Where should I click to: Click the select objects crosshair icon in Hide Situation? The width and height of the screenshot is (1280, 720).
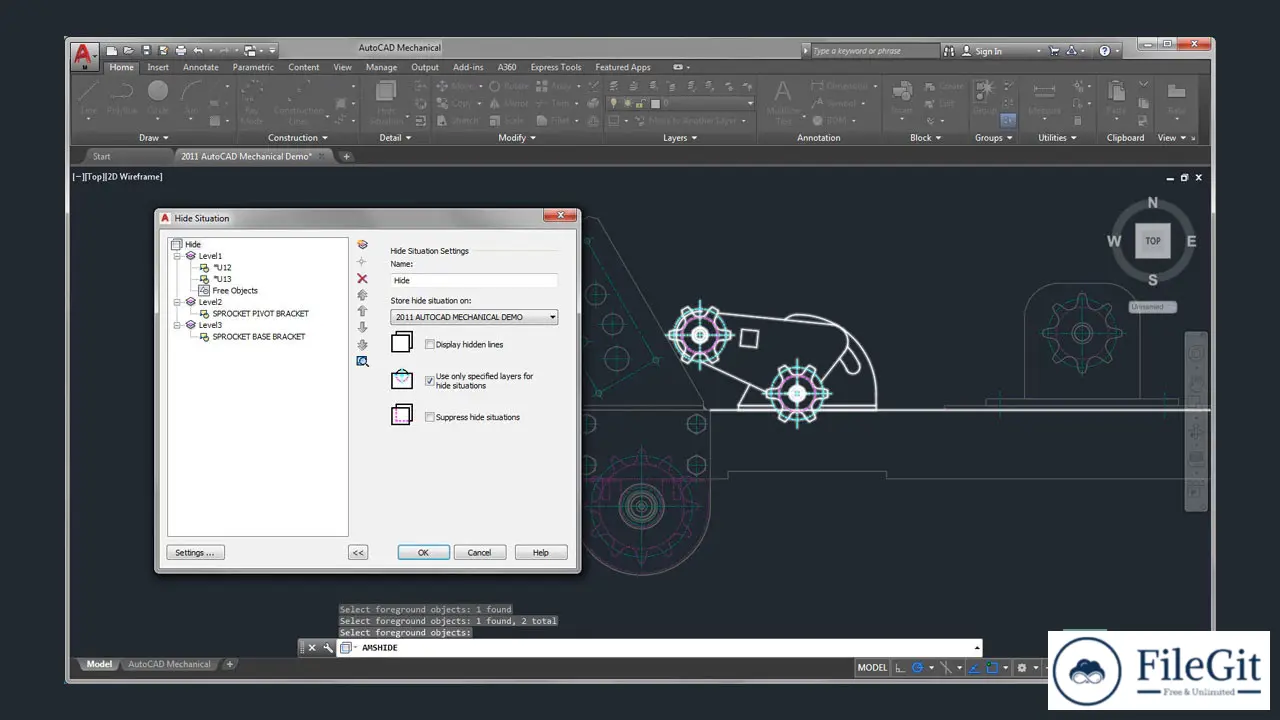pyautogui.click(x=362, y=261)
